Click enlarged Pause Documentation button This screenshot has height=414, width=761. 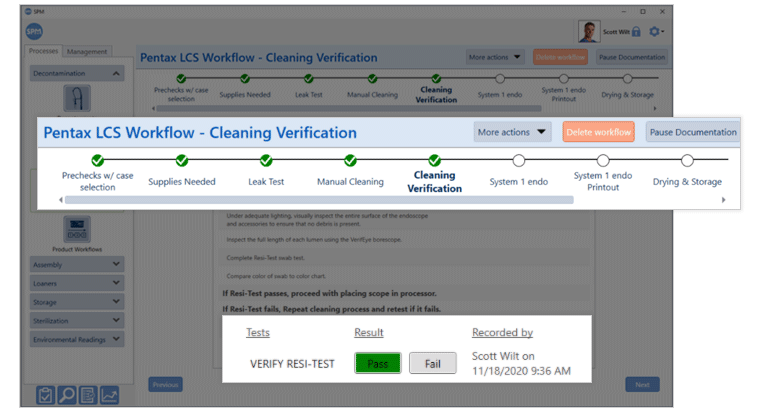point(693,132)
